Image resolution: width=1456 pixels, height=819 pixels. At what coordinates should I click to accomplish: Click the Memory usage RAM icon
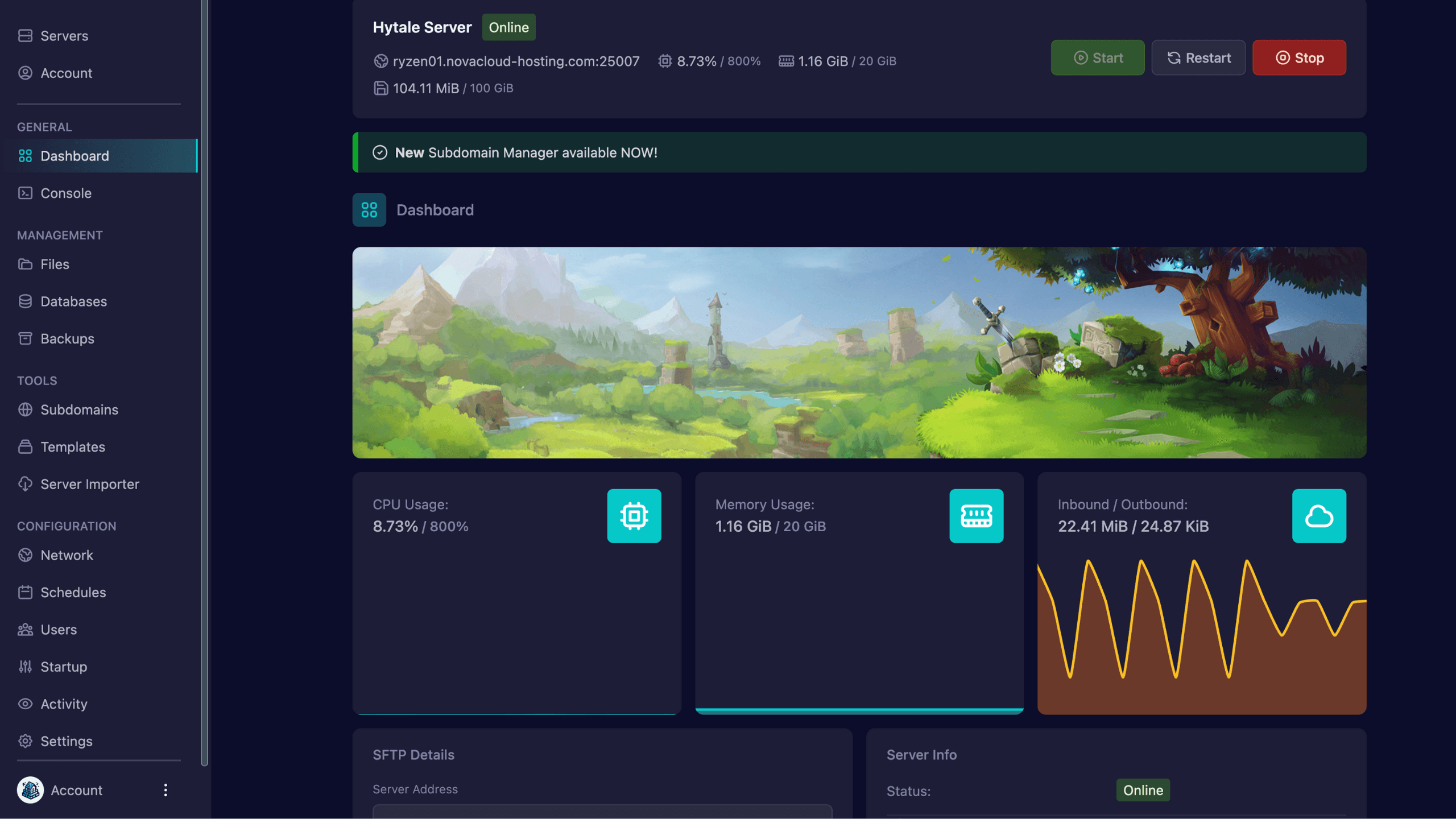coord(976,516)
